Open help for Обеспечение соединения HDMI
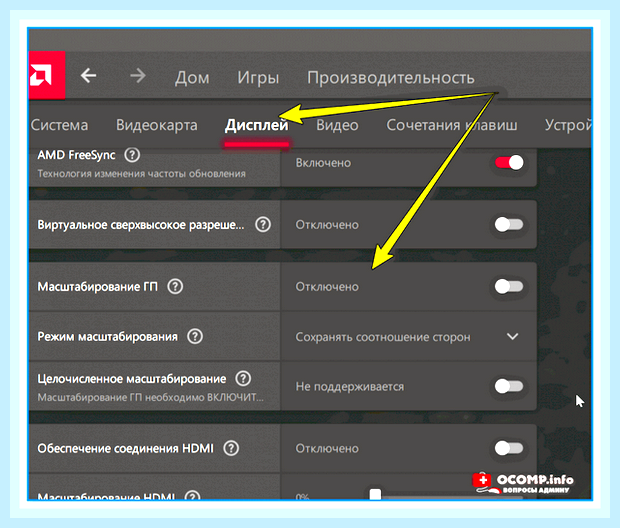Image resolution: width=620 pixels, height=528 pixels. tap(231, 448)
